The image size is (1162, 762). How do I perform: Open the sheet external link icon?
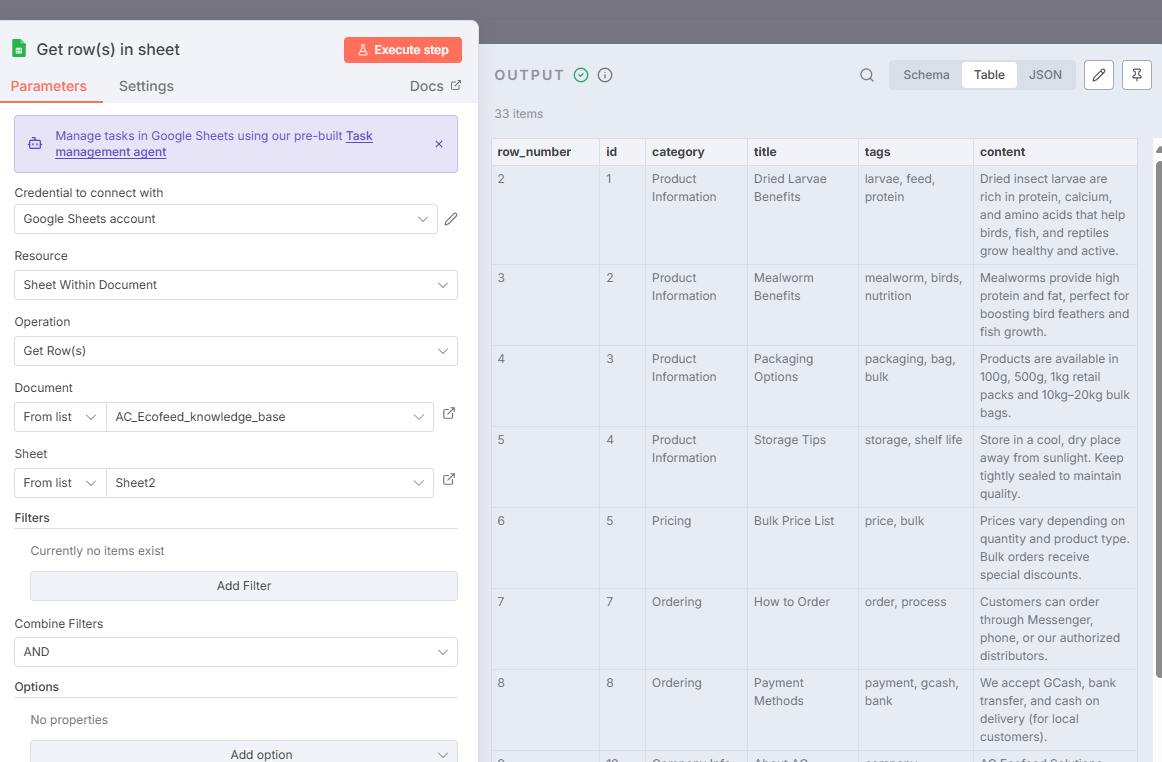pyautogui.click(x=449, y=479)
